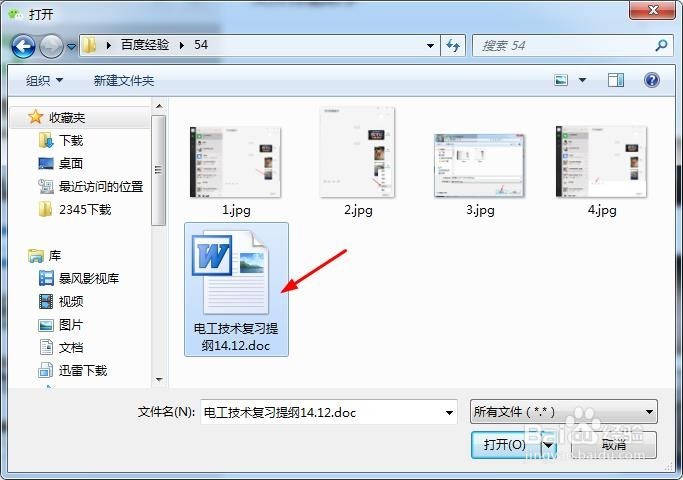
Task: Open 2345下载 folder in sidebar
Action: coord(85,210)
